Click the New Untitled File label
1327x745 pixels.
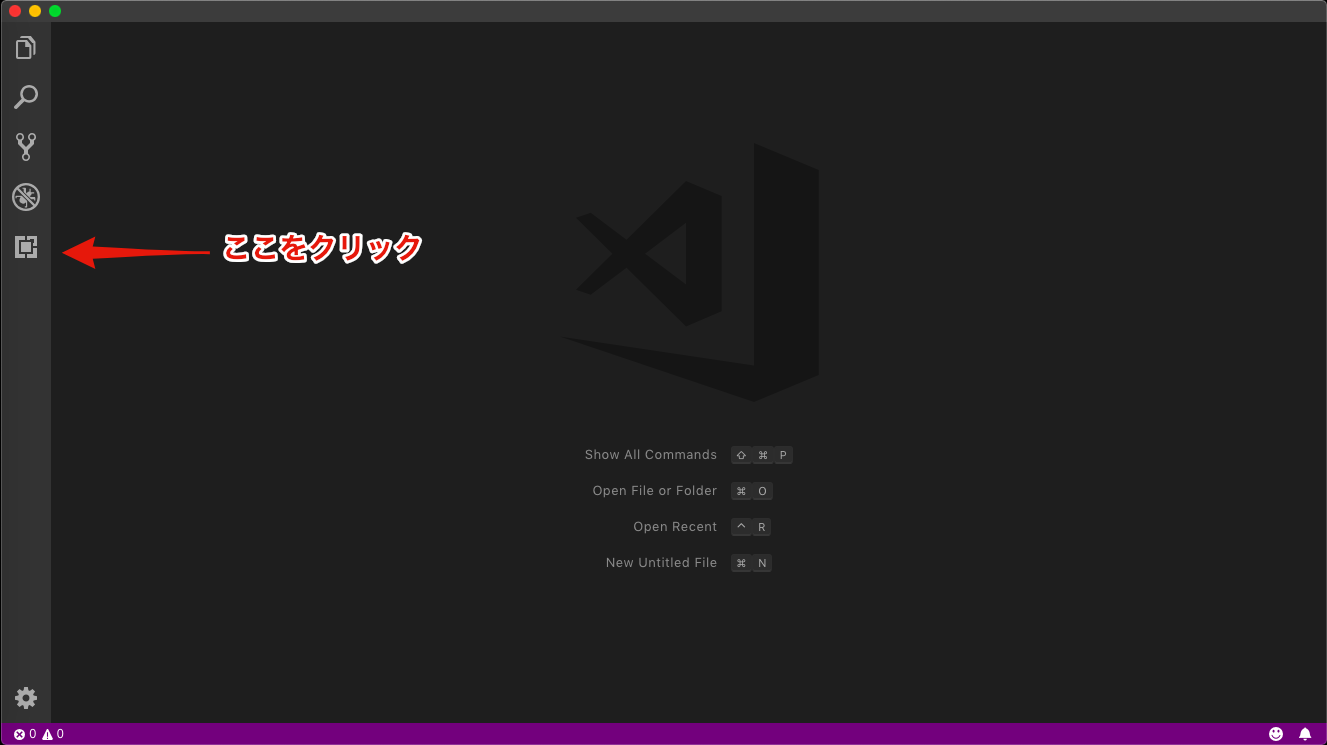pyautogui.click(x=661, y=563)
